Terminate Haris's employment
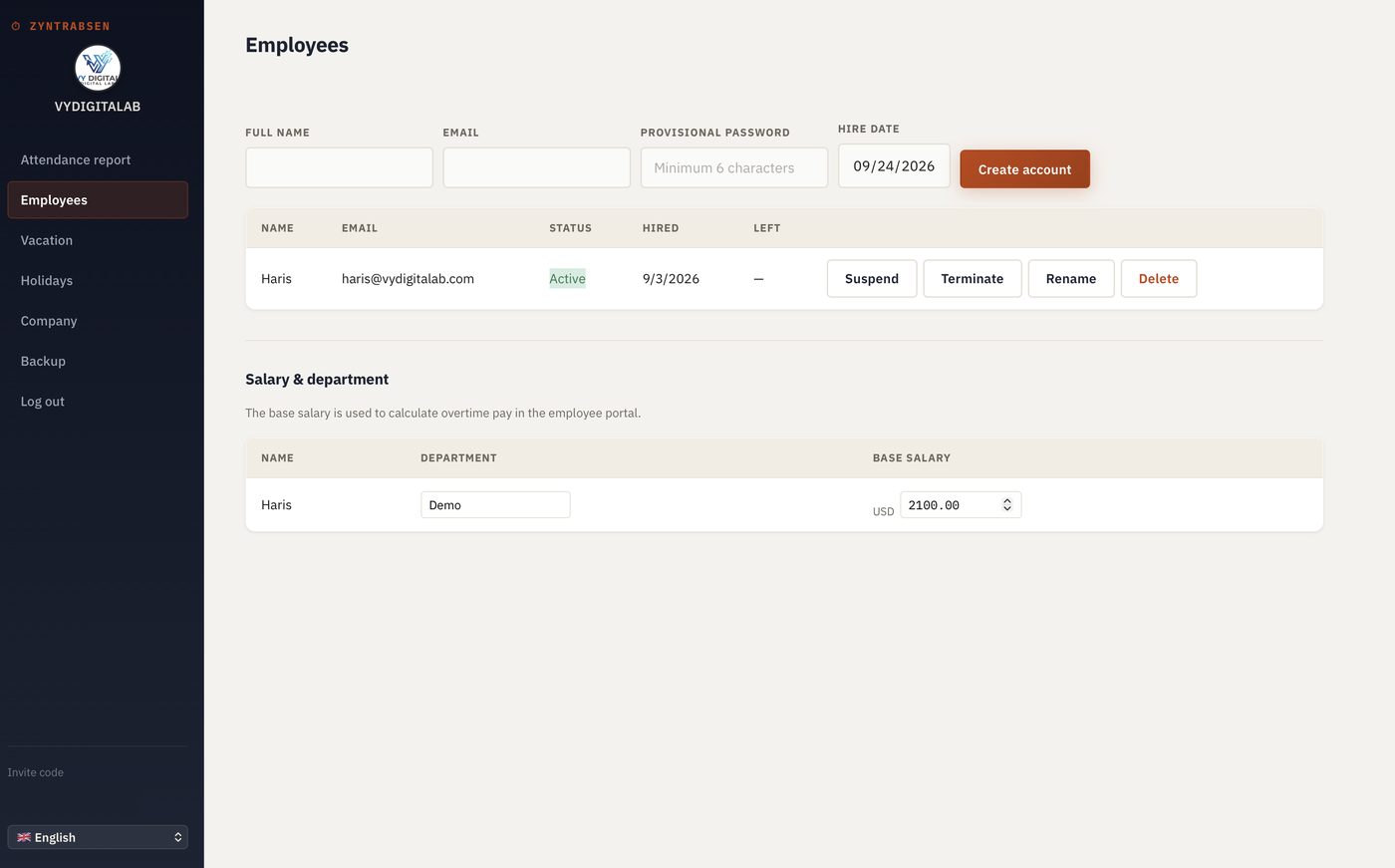 (x=973, y=279)
